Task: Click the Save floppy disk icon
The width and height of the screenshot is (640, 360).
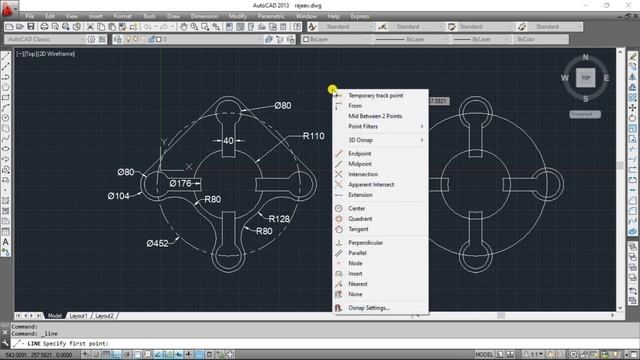Action: [31, 27]
